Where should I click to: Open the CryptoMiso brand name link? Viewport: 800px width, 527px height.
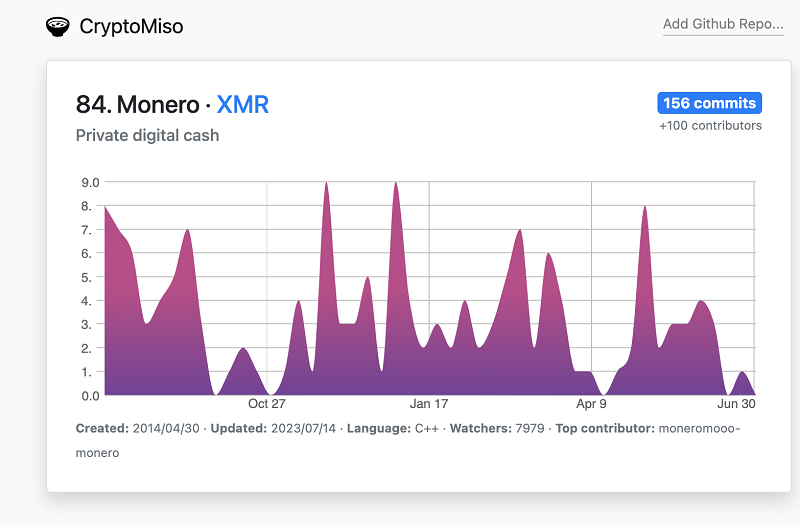[131, 26]
